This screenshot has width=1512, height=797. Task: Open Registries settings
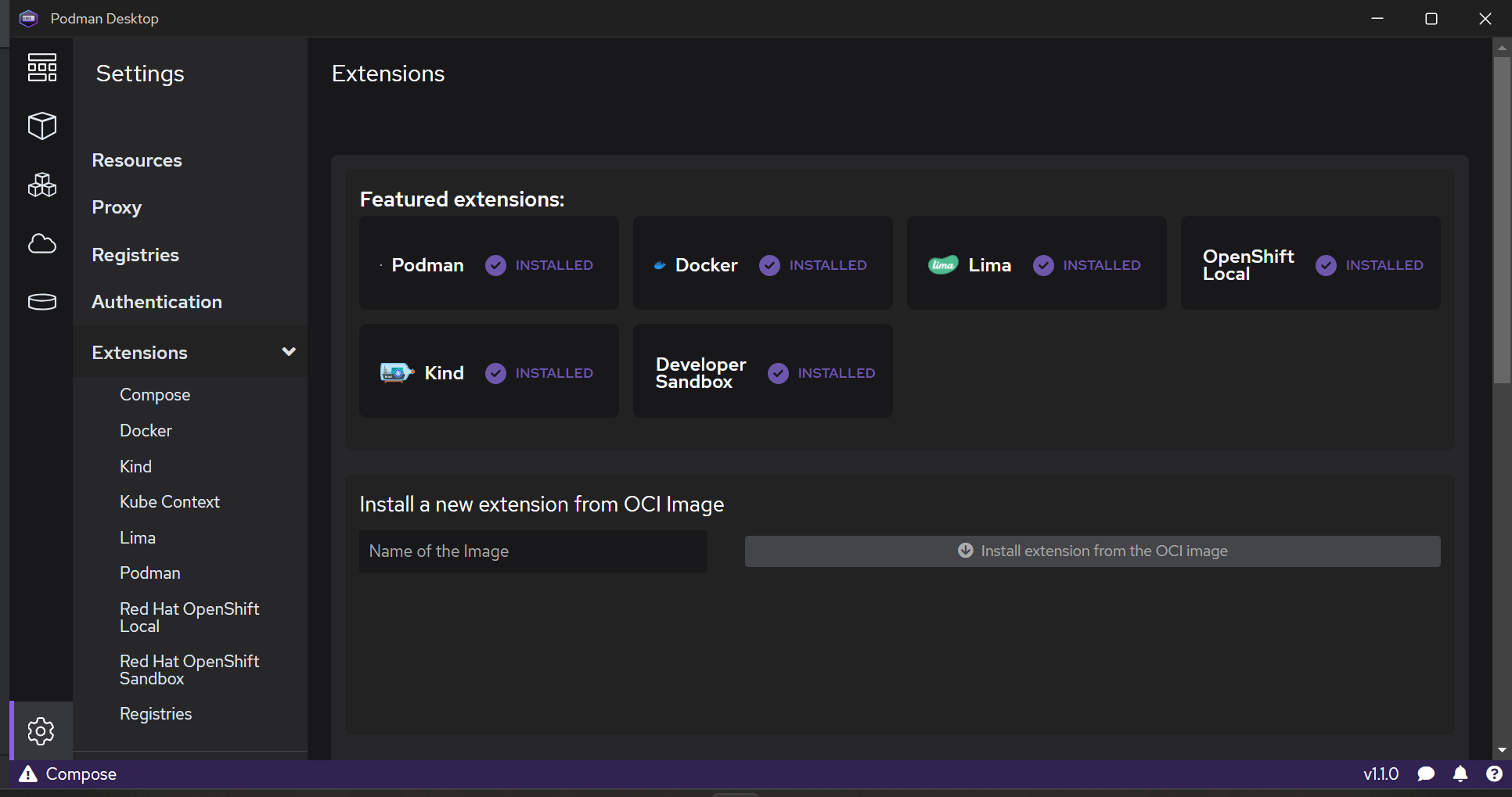(135, 255)
